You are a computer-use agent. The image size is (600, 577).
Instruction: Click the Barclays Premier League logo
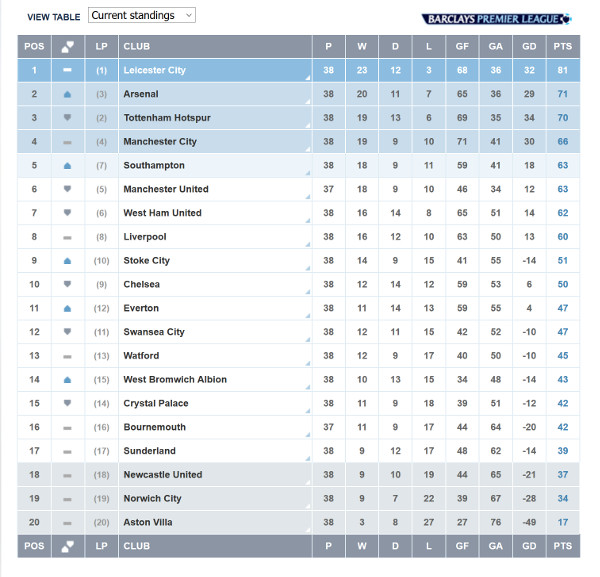click(496, 19)
